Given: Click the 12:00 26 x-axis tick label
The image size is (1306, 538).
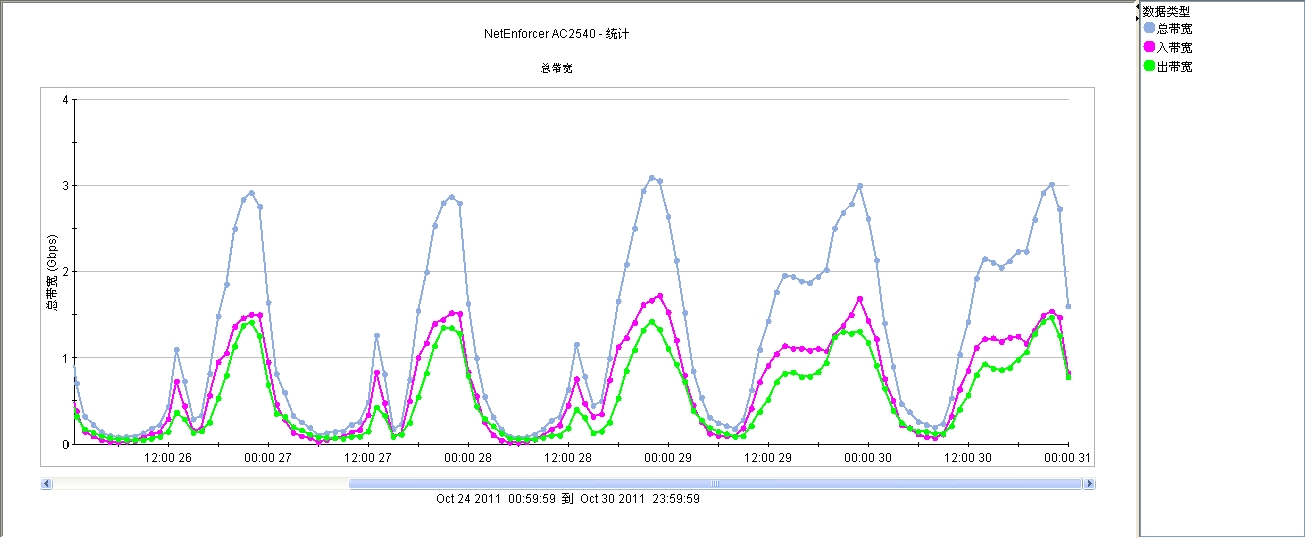Looking at the screenshot, I should click(169, 458).
